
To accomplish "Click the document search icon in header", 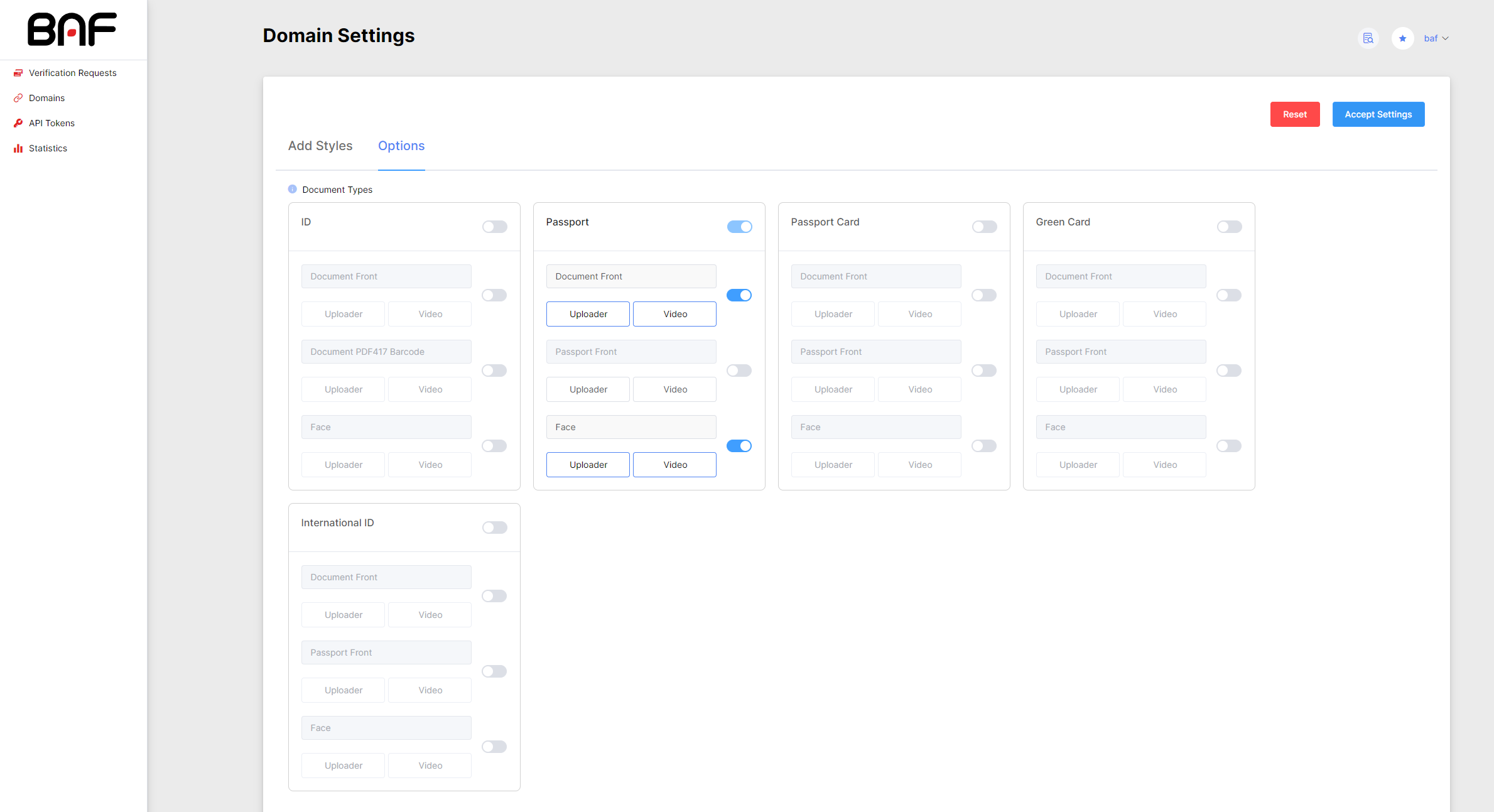I will pyautogui.click(x=1368, y=38).
